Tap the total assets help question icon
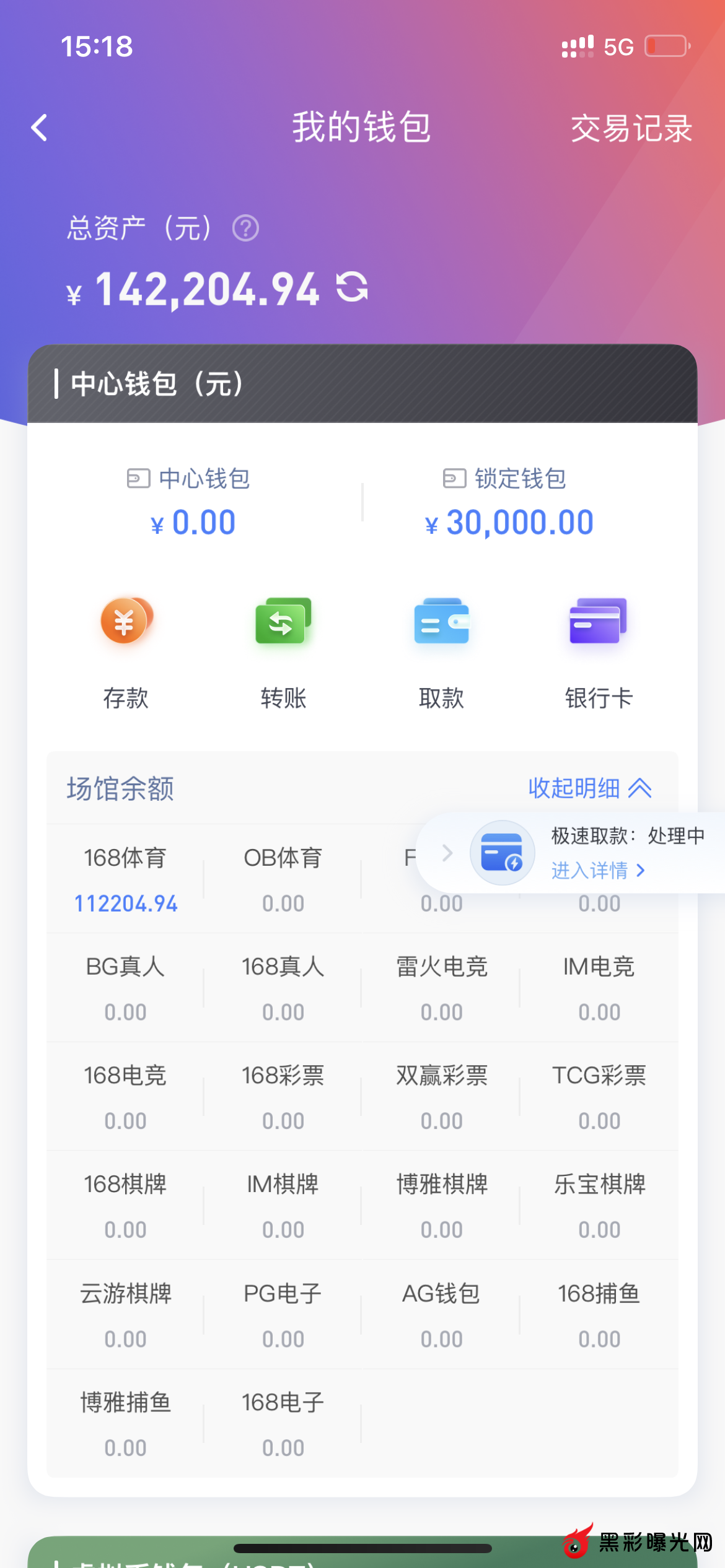The height and width of the screenshot is (1568, 725). click(245, 228)
